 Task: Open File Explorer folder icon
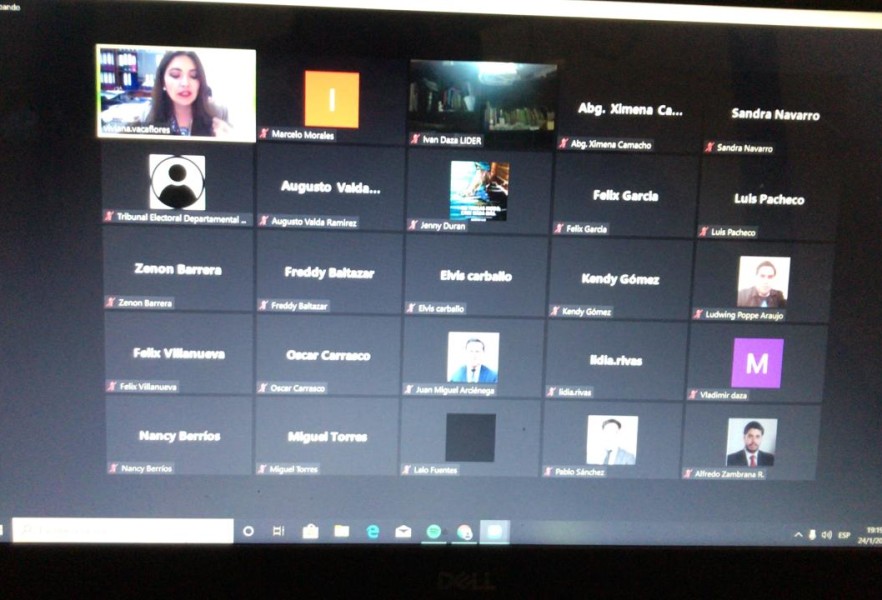341,532
